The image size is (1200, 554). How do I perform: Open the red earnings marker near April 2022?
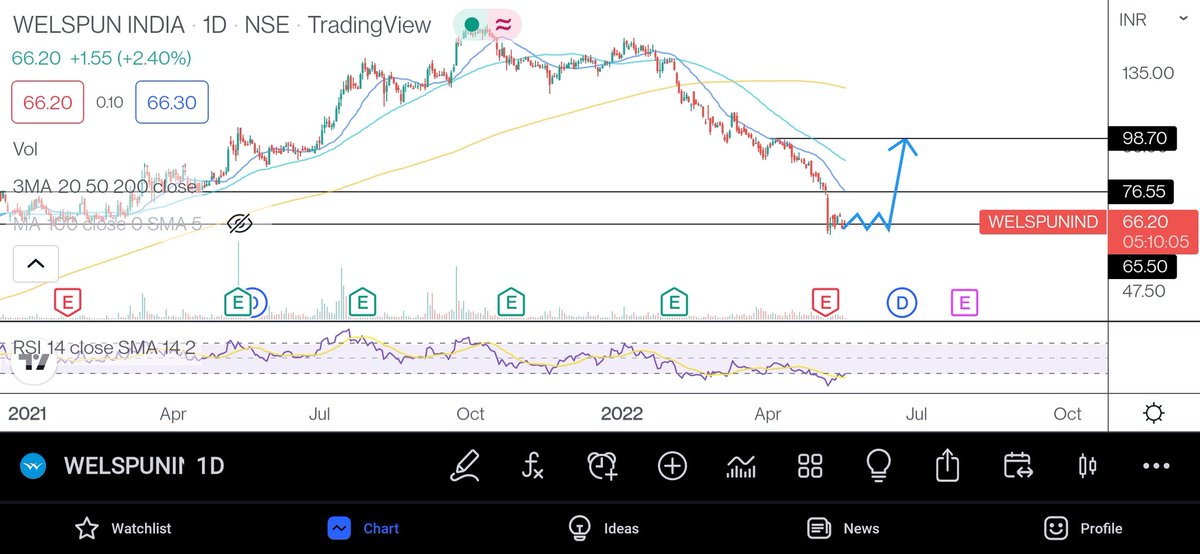pyautogui.click(x=825, y=301)
